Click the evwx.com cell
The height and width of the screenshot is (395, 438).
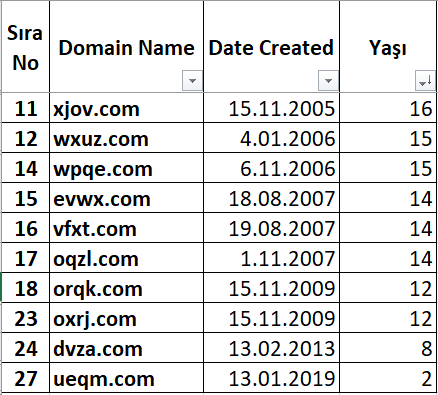coord(126,198)
